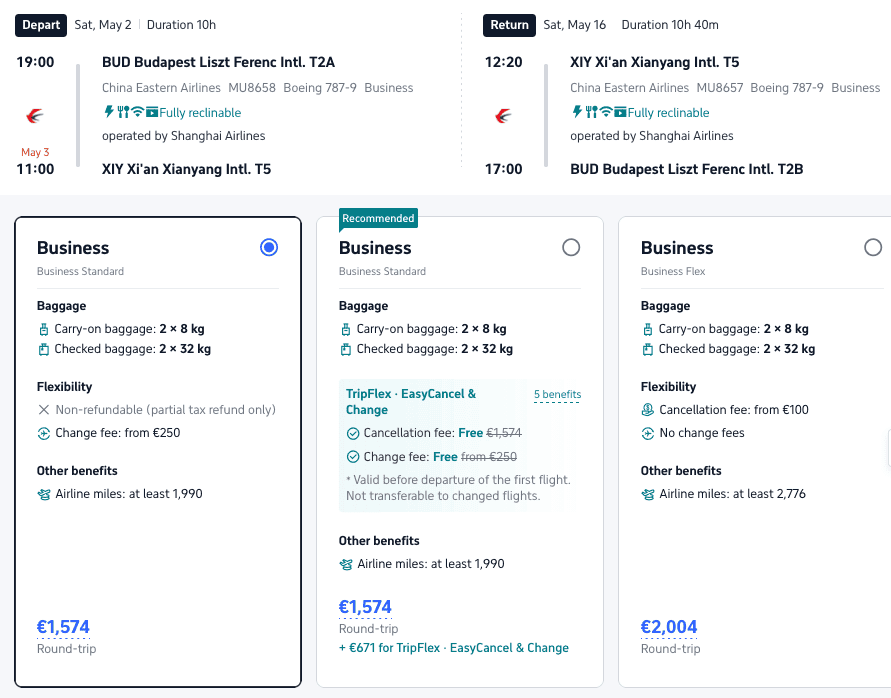The image size is (891, 698).
Task: Click the Return label tab
Action: (x=509, y=25)
